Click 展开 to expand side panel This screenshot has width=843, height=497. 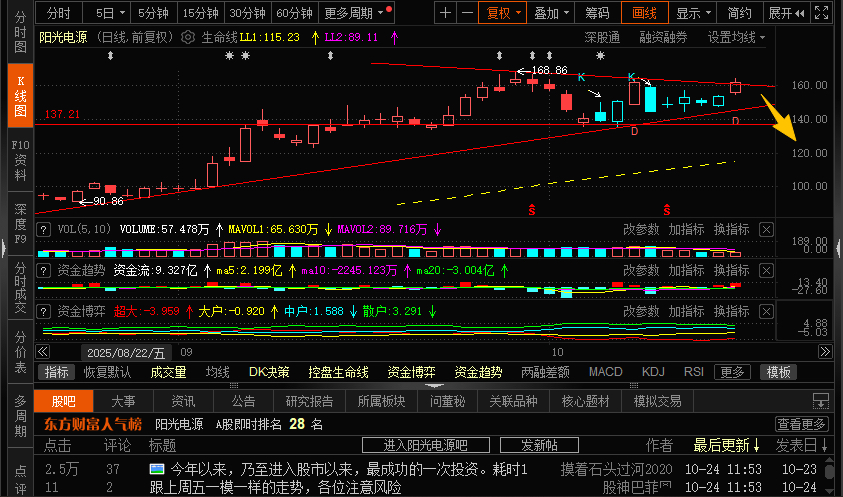[786, 12]
